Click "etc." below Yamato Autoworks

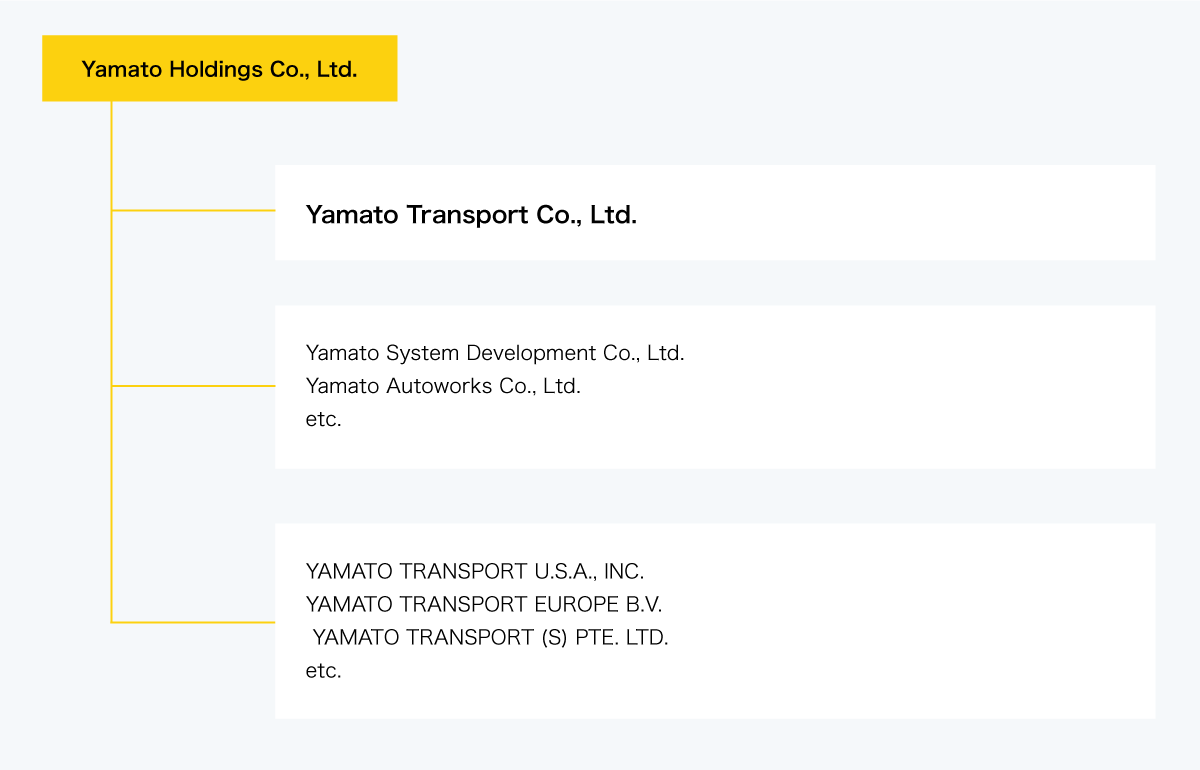point(323,419)
